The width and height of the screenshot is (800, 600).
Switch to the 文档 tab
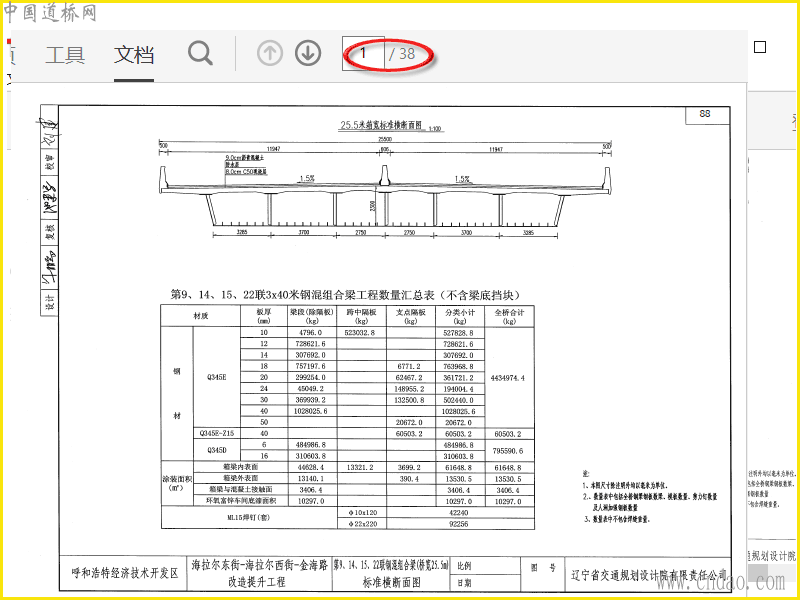click(134, 55)
